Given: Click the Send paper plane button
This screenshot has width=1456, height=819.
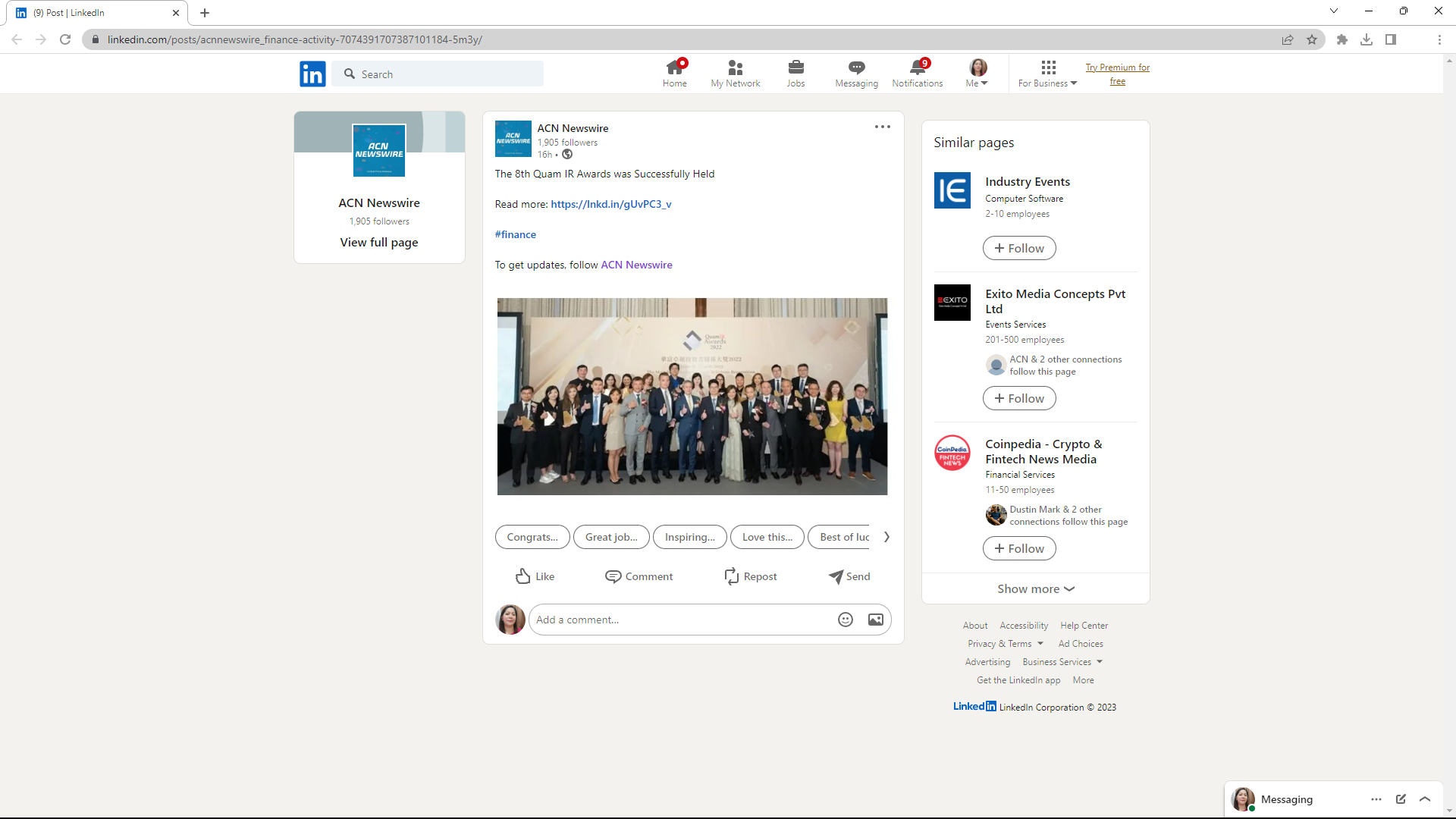Looking at the screenshot, I should click(x=849, y=576).
